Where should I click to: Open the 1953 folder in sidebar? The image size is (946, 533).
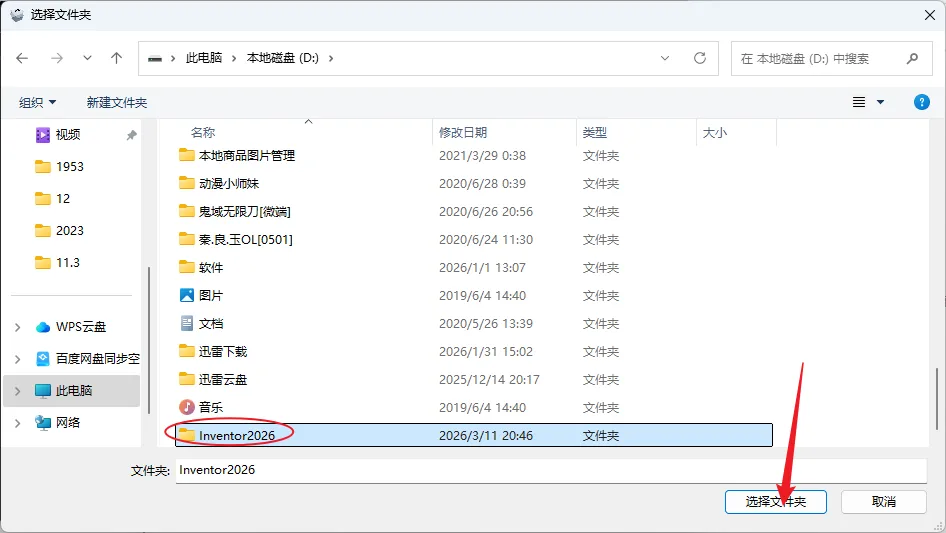tap(60, 167)
